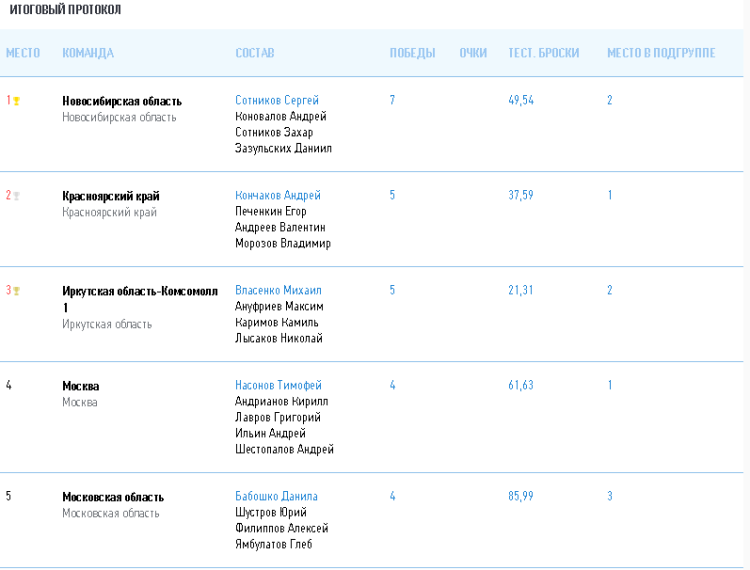Select the Власенко Михаил link
This screenshot has width=750, height=570.
(x=278, y=290)
